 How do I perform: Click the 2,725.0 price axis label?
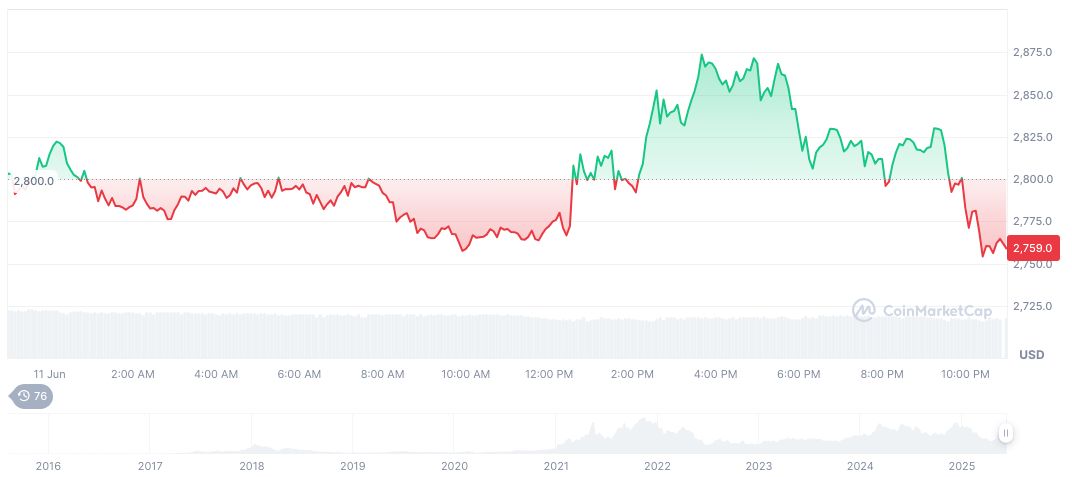click(1032, 306)
